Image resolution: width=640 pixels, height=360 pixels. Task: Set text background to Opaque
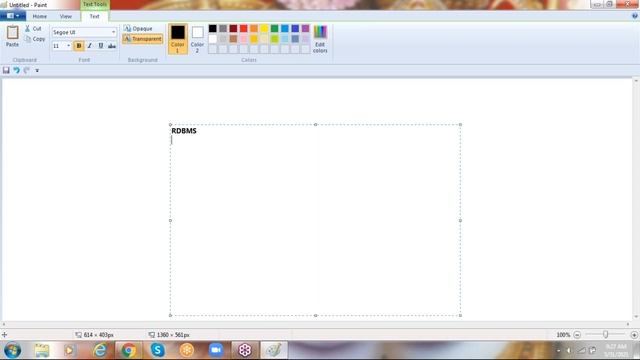click(x=138, y=29)
